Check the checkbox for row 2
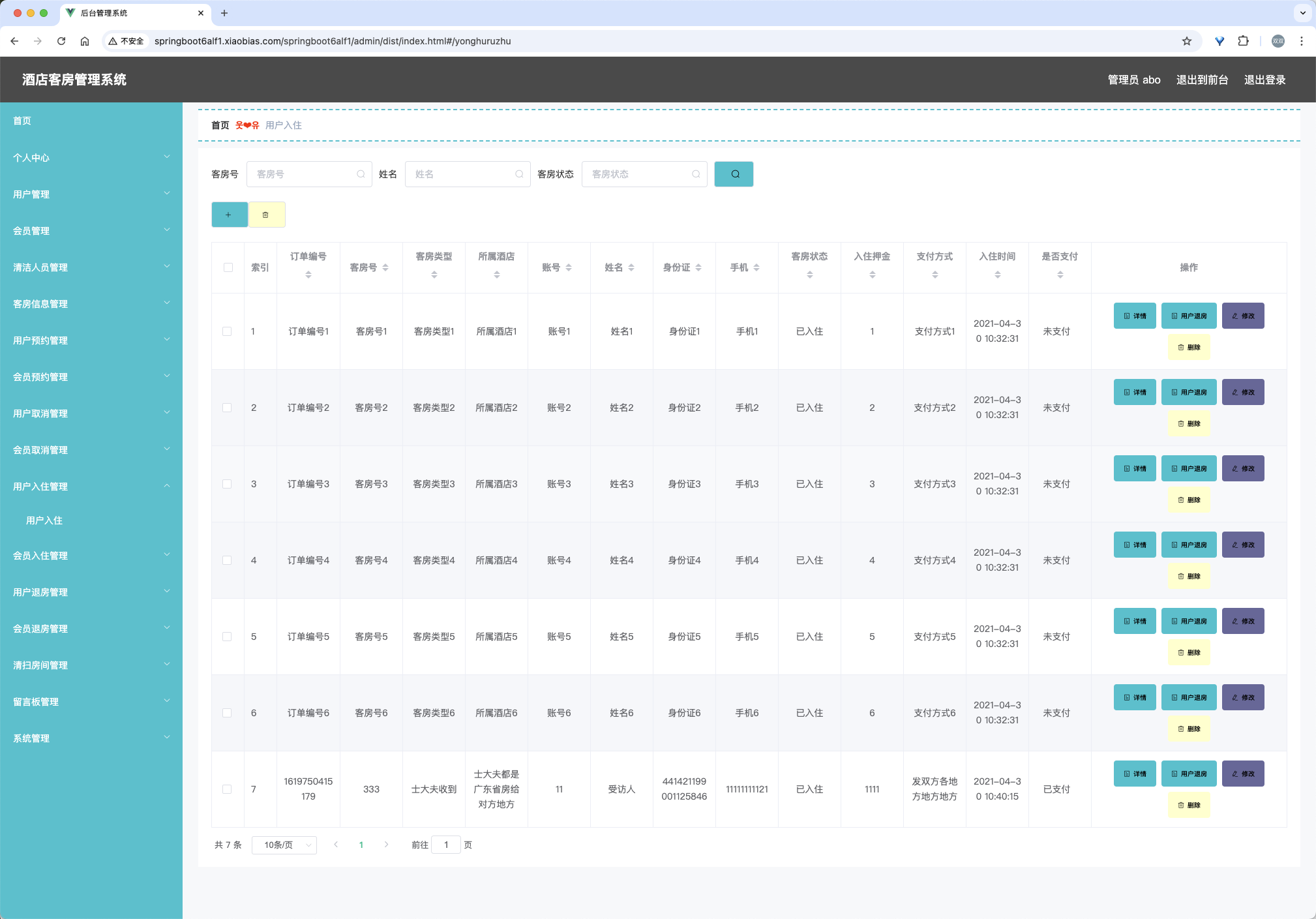The image size is (1316, 919). tap(227, 408)
